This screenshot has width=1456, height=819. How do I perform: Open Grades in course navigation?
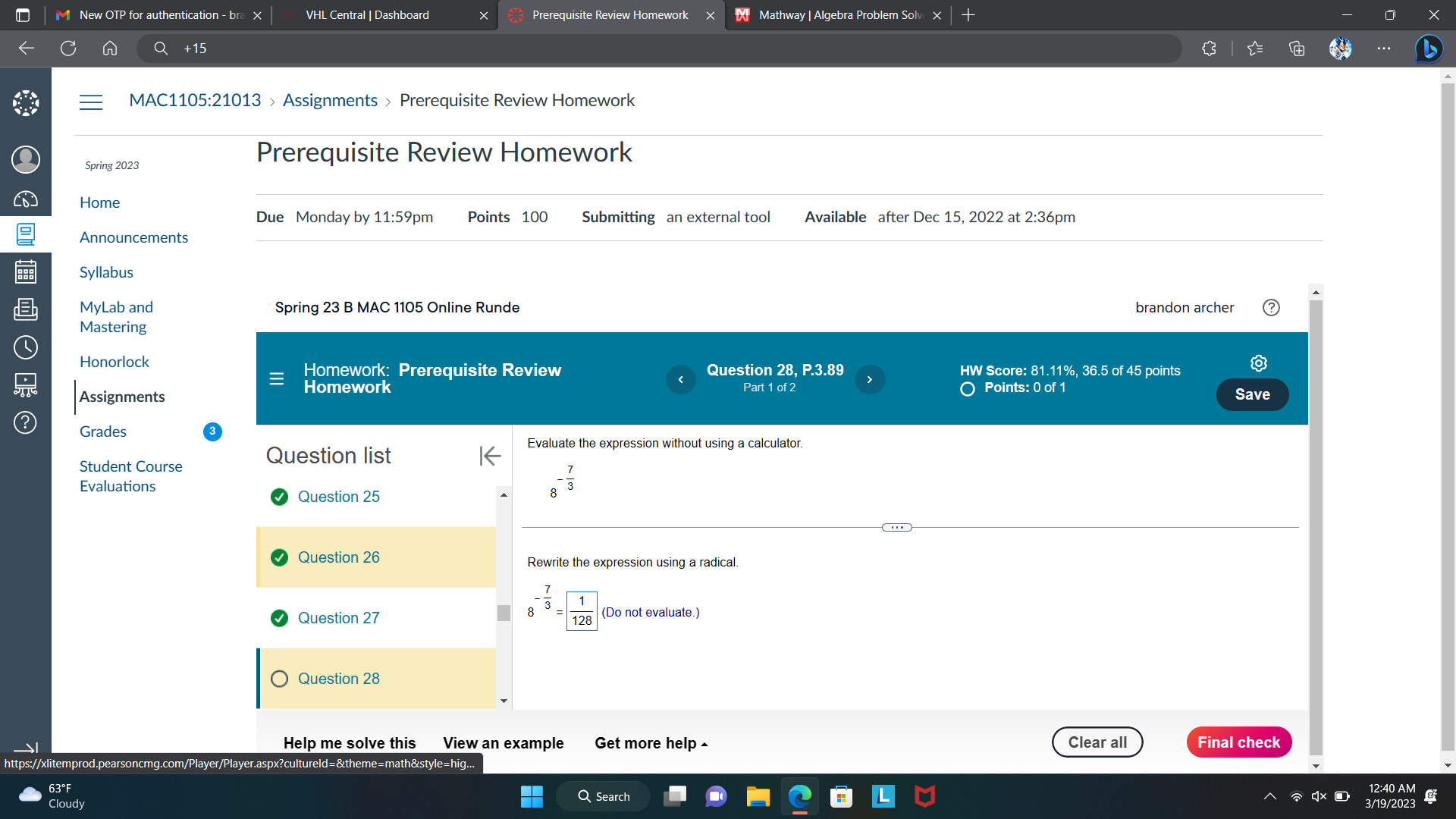pos(103,431)
